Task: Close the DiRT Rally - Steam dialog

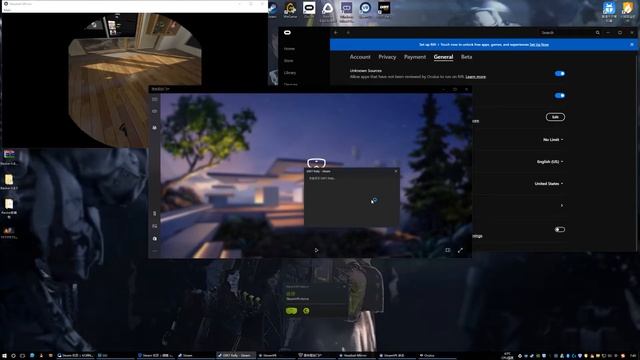Action: tap(396, 171)
